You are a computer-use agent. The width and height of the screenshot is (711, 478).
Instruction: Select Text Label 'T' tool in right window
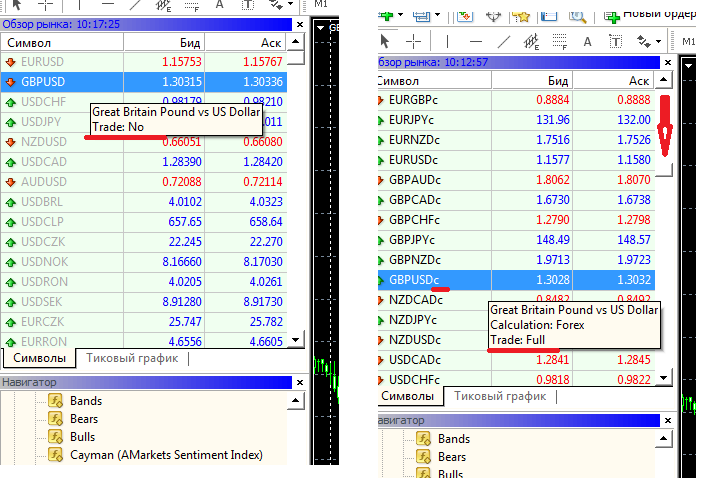(x=616, y=42)
